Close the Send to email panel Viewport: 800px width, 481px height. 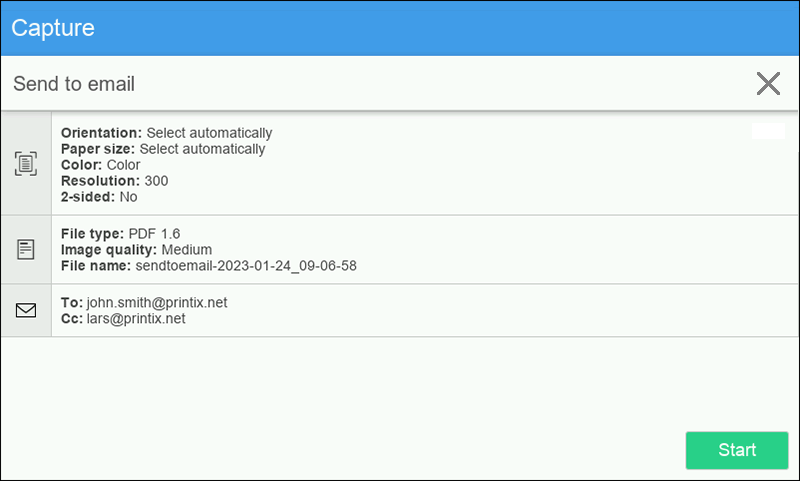768,84
